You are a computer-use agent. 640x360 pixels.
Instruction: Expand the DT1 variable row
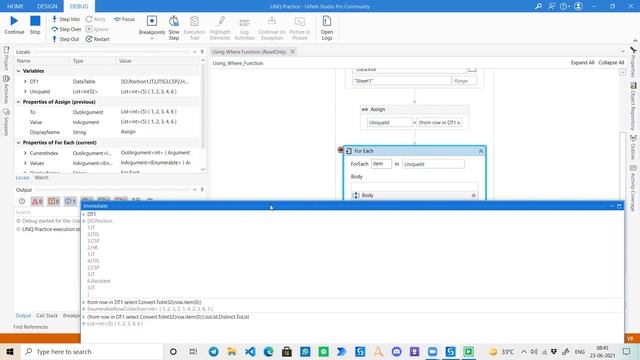pyautogui.click(x=25, y=82)
